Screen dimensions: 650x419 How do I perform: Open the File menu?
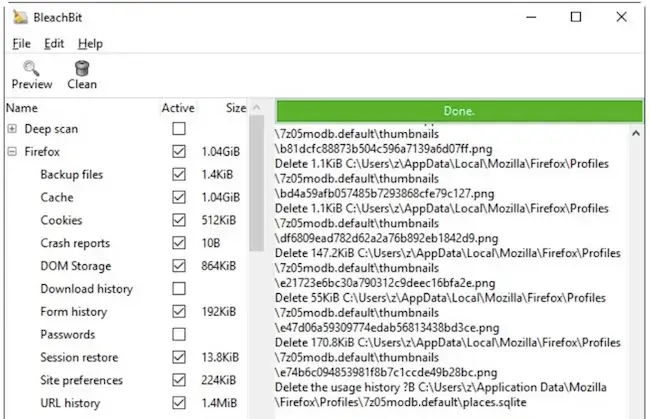[22, 44]
